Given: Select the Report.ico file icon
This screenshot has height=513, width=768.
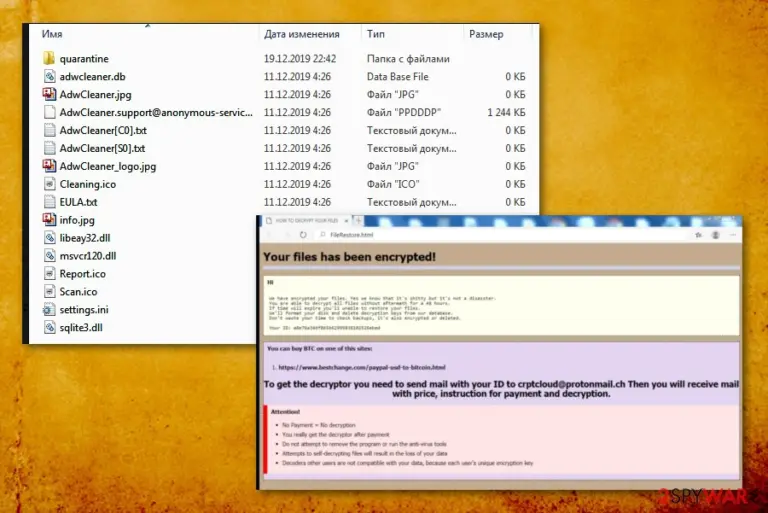Looking at the screenshot, I should (49, 273).
